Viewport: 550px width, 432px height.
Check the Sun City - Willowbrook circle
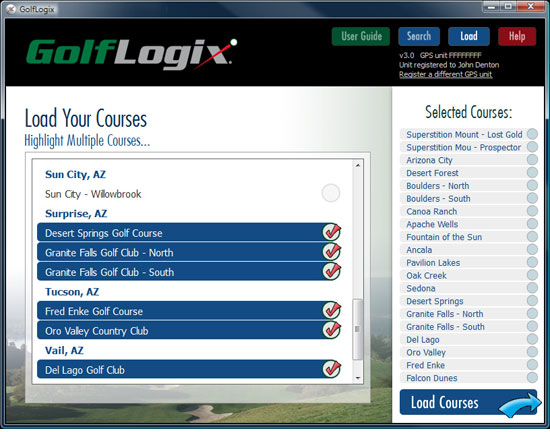[331, 193]
